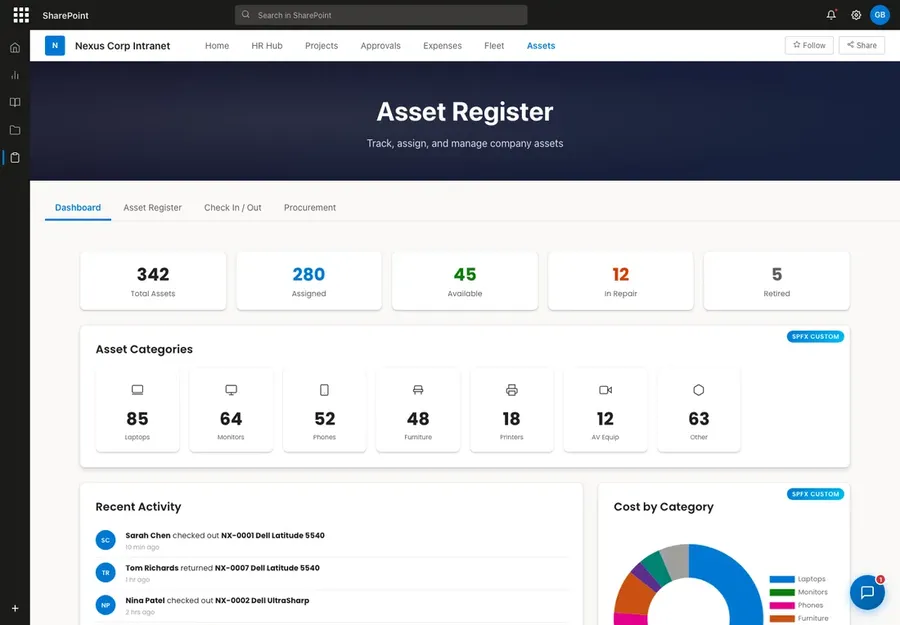900x625 pixels.
Task: Click 'NX-0002 Dell UltraSharp' in activity
Action: pos(262,600)
